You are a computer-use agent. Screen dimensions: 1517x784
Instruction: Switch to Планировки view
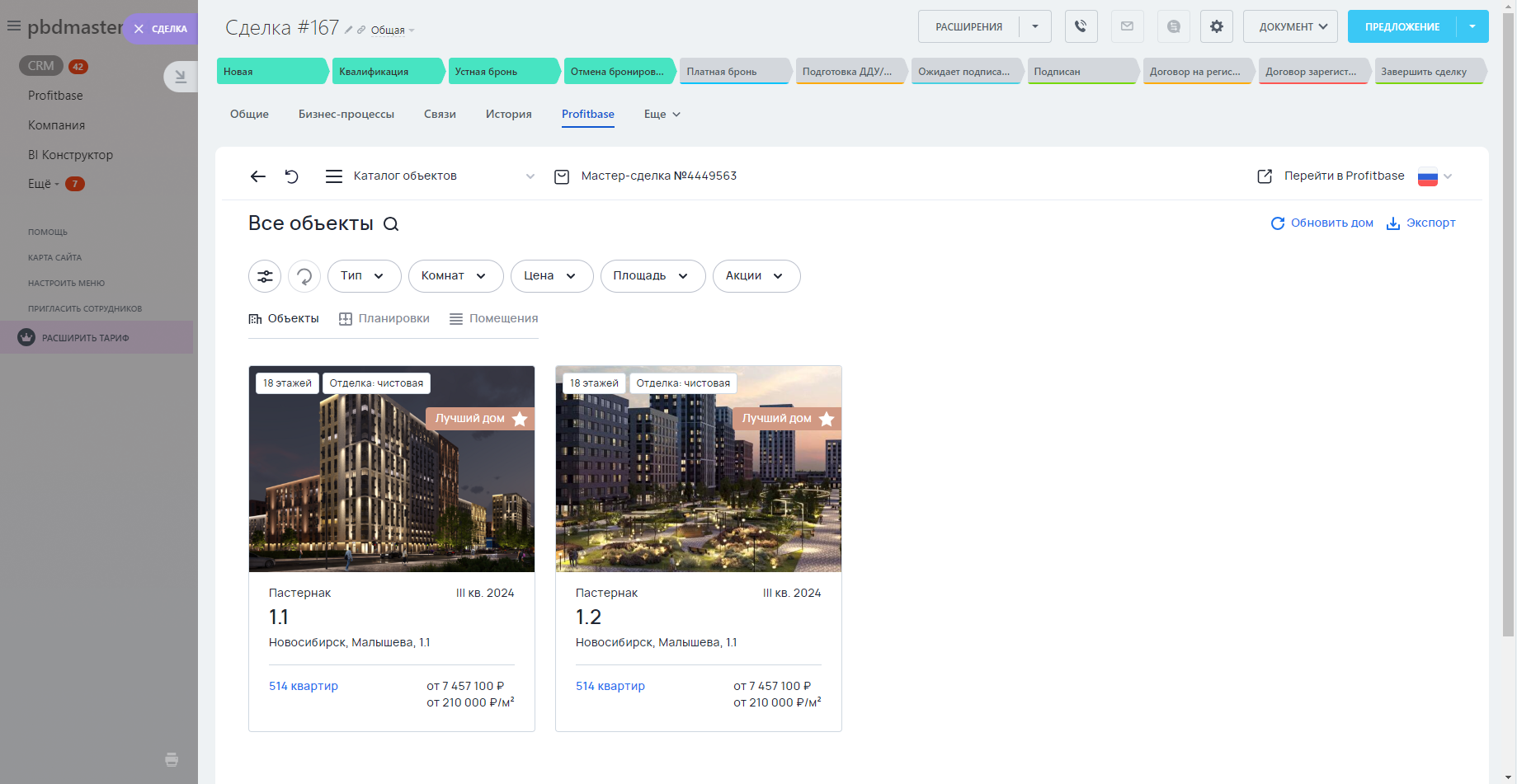pos(384,319)
